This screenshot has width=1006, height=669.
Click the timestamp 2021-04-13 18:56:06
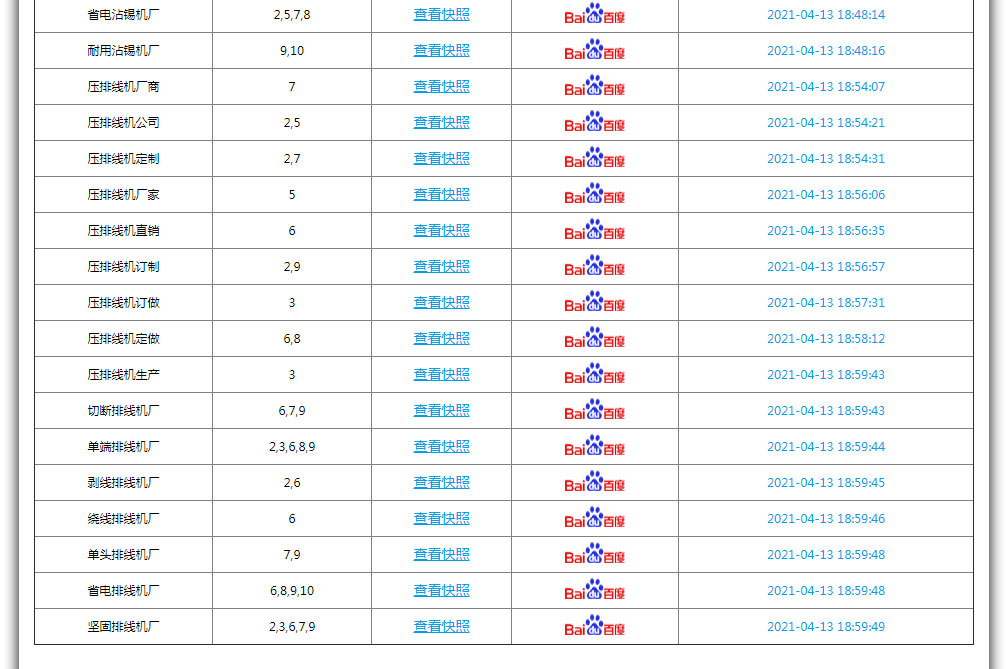coord(826,194)
